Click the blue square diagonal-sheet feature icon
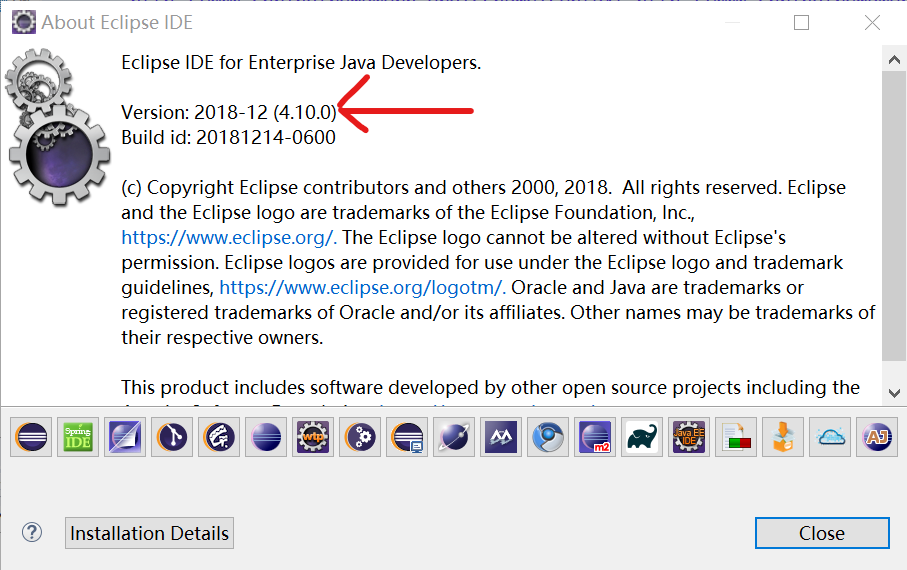Screen dimensions: 907x570 pyautogui.click(x=125, y=437)
